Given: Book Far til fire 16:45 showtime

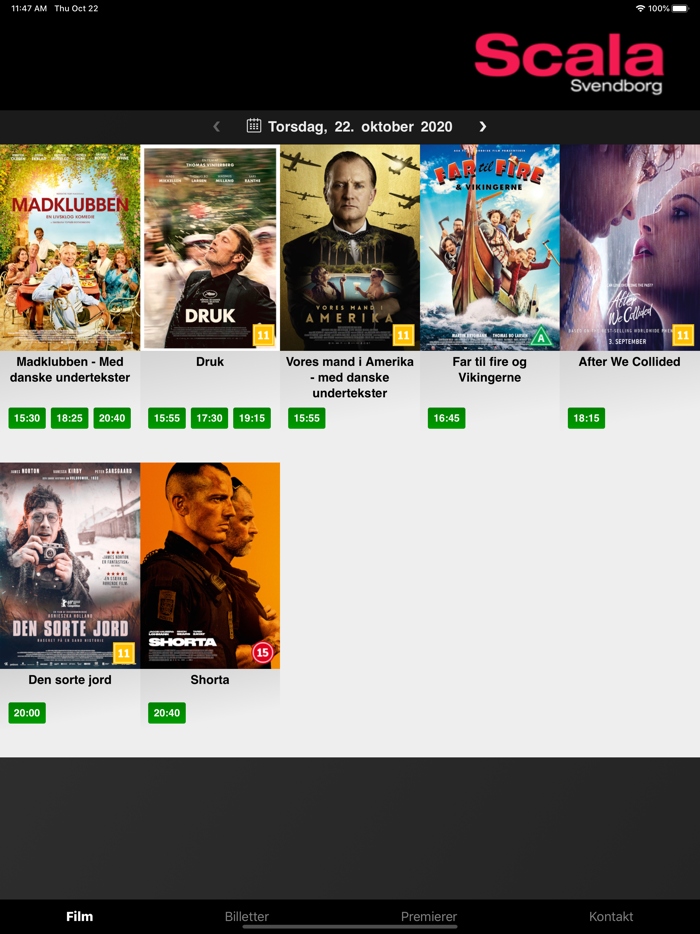Looking at the screenshot, I should click(446, 418).
